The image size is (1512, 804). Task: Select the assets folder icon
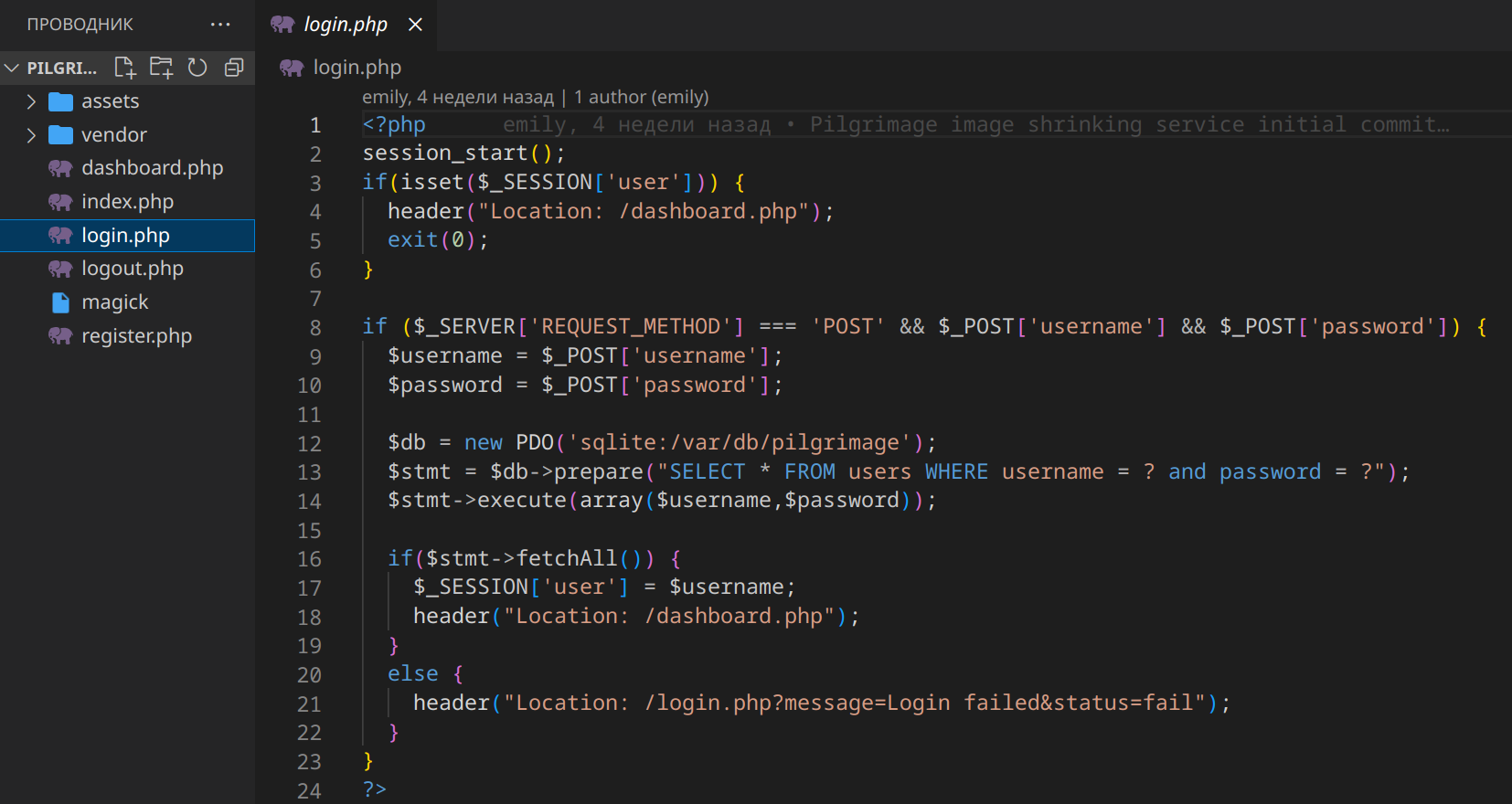[60, 101]
